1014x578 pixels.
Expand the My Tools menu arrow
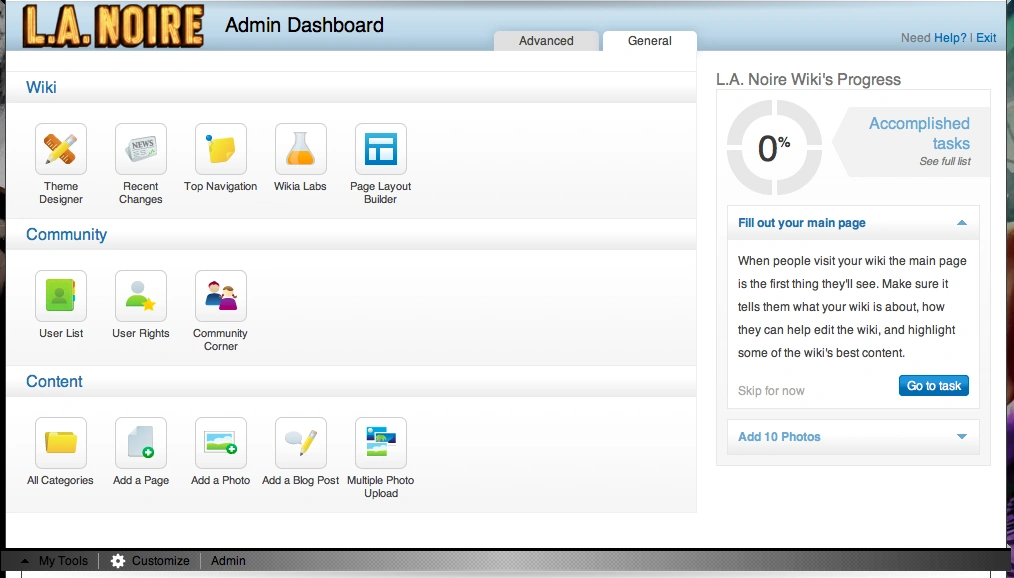[x=25, y=561]
